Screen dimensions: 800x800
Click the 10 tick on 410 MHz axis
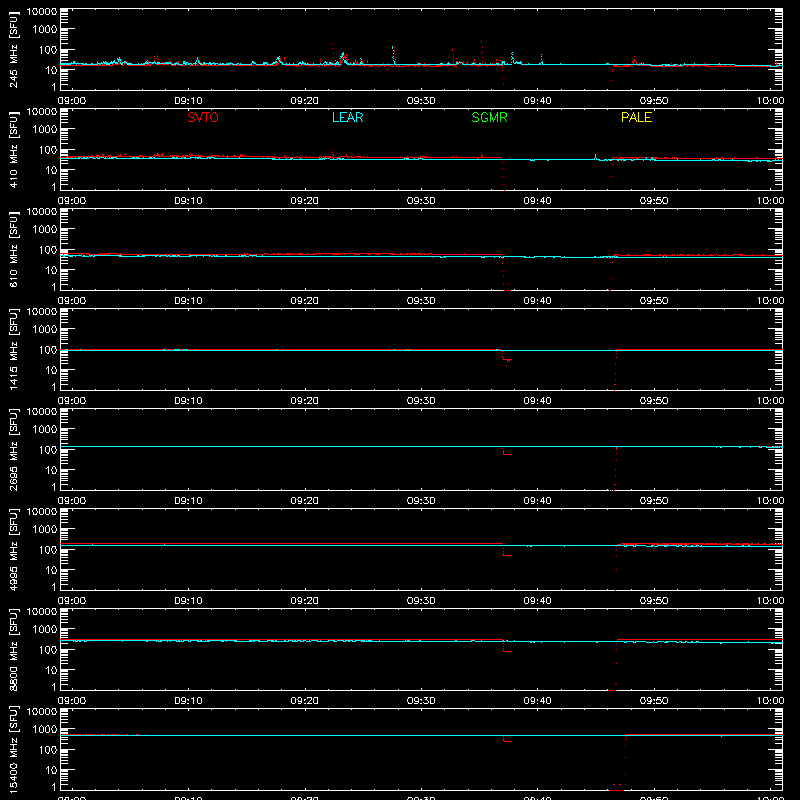click(51, 170)
